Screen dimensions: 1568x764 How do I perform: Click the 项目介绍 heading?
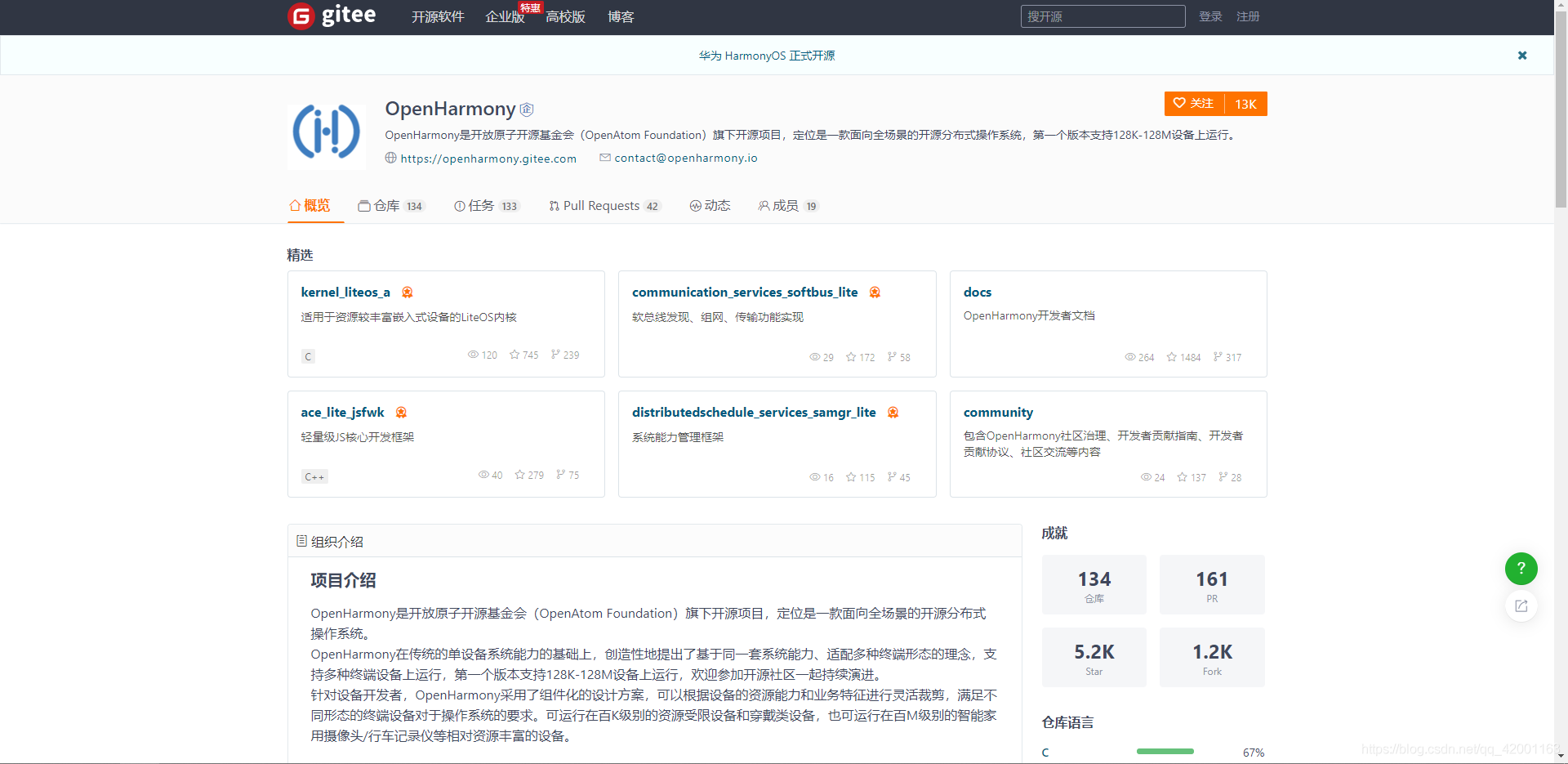pyautogui.click(x=343, y=580)
